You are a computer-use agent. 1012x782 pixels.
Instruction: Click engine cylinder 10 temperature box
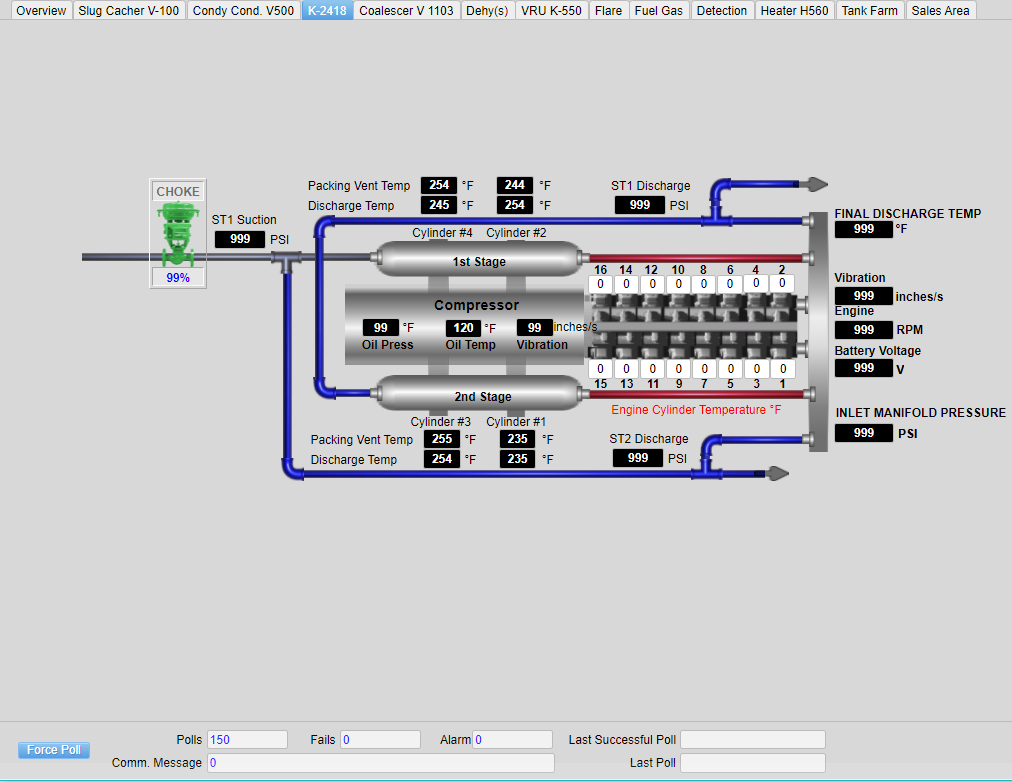[678, 283]
